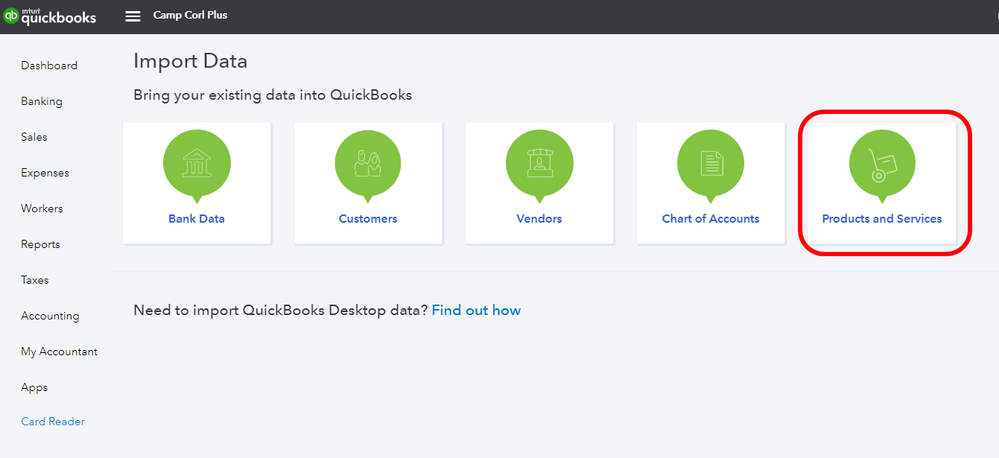Viewport: 999px width, 458px height.
Task: Open the Customers import link
Action: point(368,218)
